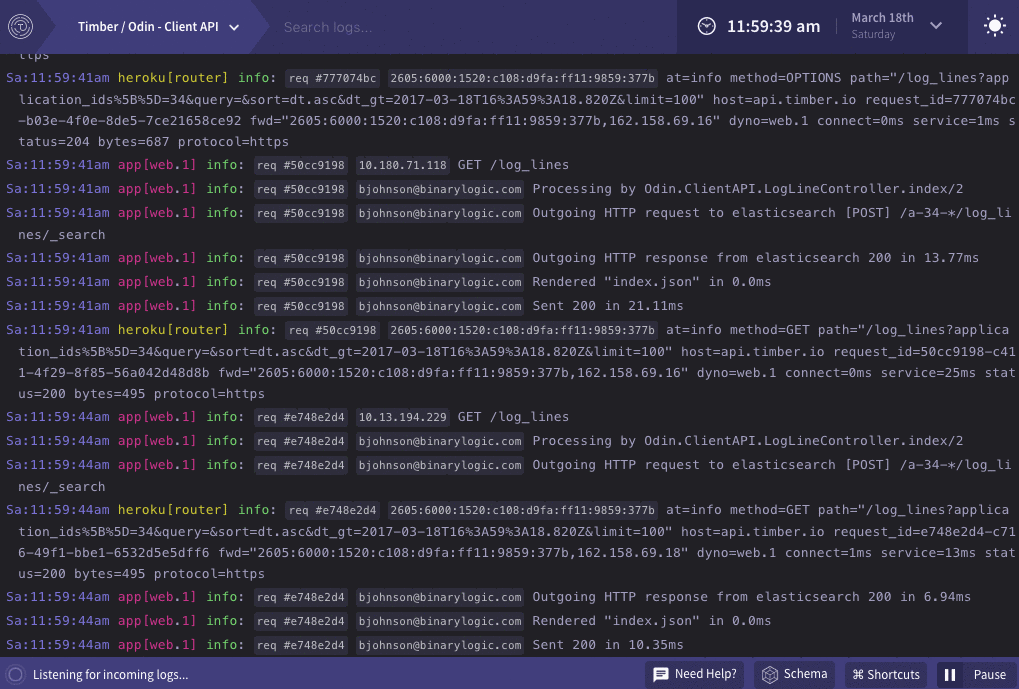The height and width of the screenshot is (689, 1019).
Task: Click the IPv6 tag on the method=OPTIONS router line
Action: [522, 78]
